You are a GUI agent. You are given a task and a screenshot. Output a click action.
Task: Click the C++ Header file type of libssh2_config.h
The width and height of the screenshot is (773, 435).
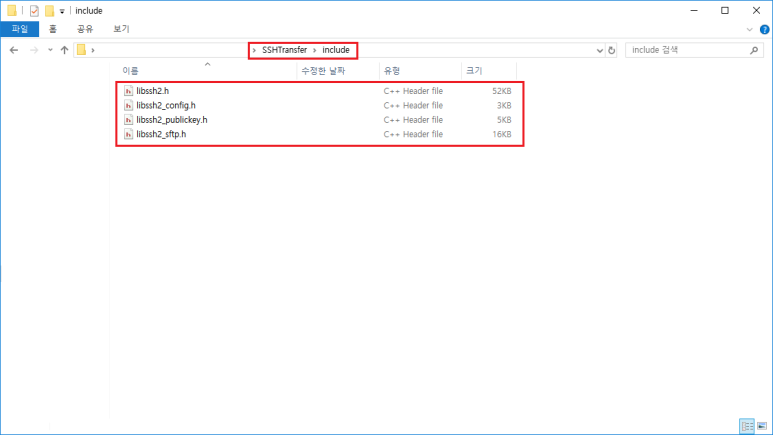tap(413, 105)
